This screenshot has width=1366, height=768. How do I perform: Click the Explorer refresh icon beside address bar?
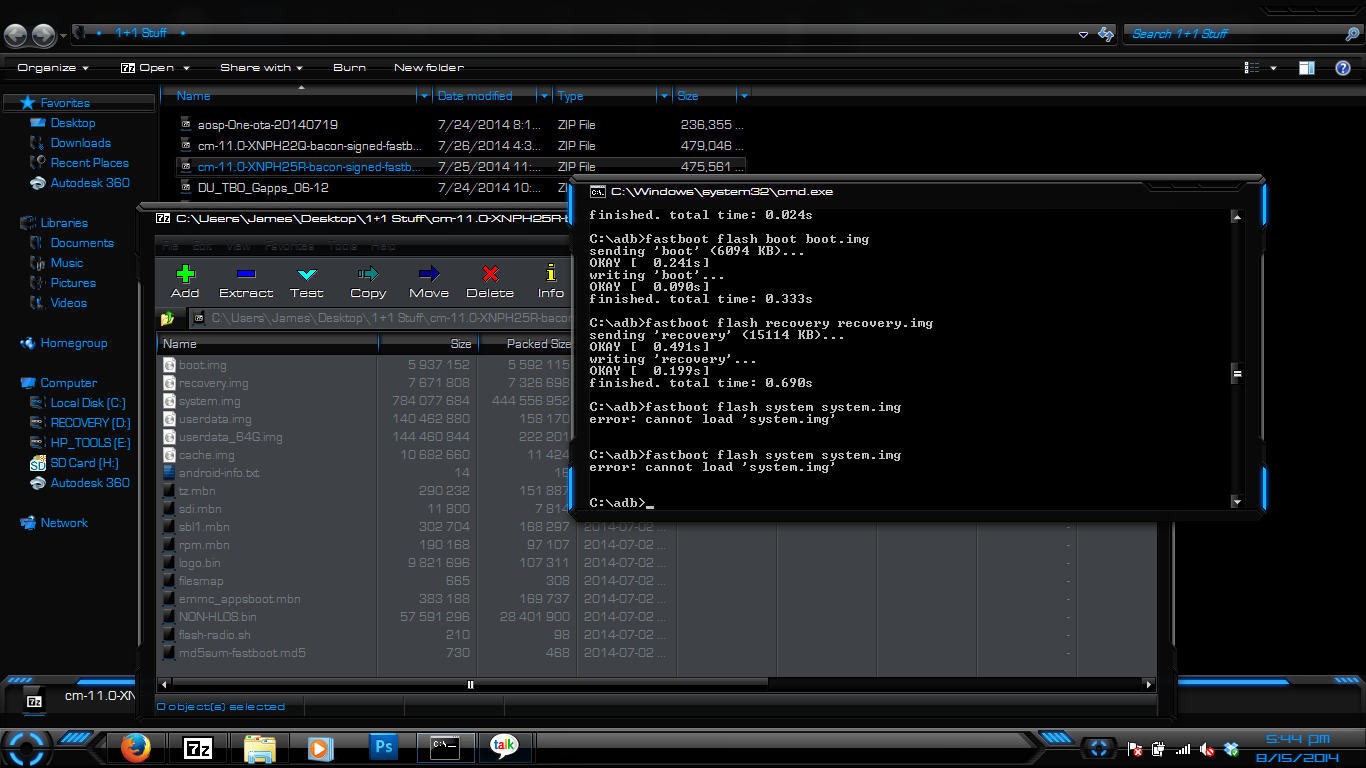(x=1106, y=34)
